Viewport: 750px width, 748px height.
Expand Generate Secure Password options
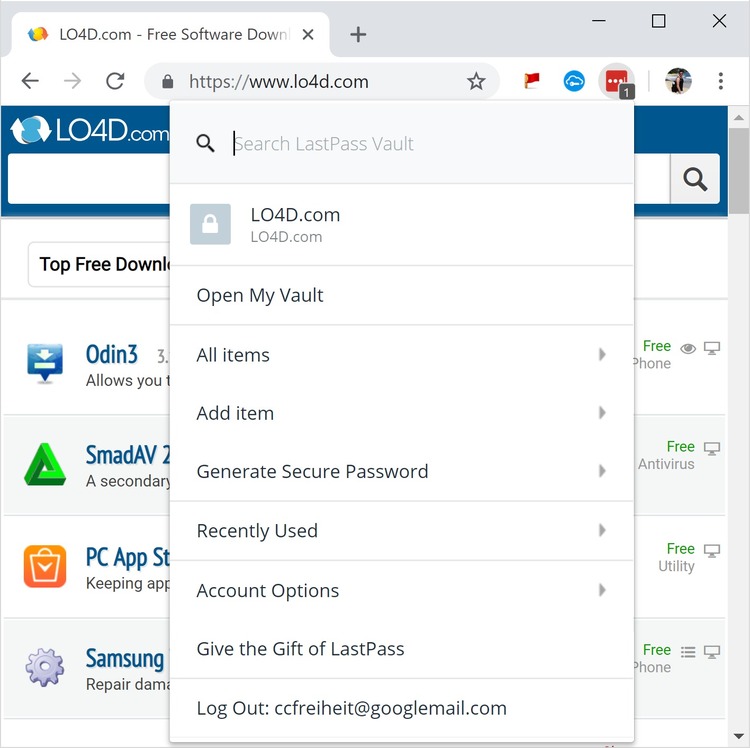pyautogui.click(x=401, y=471)
